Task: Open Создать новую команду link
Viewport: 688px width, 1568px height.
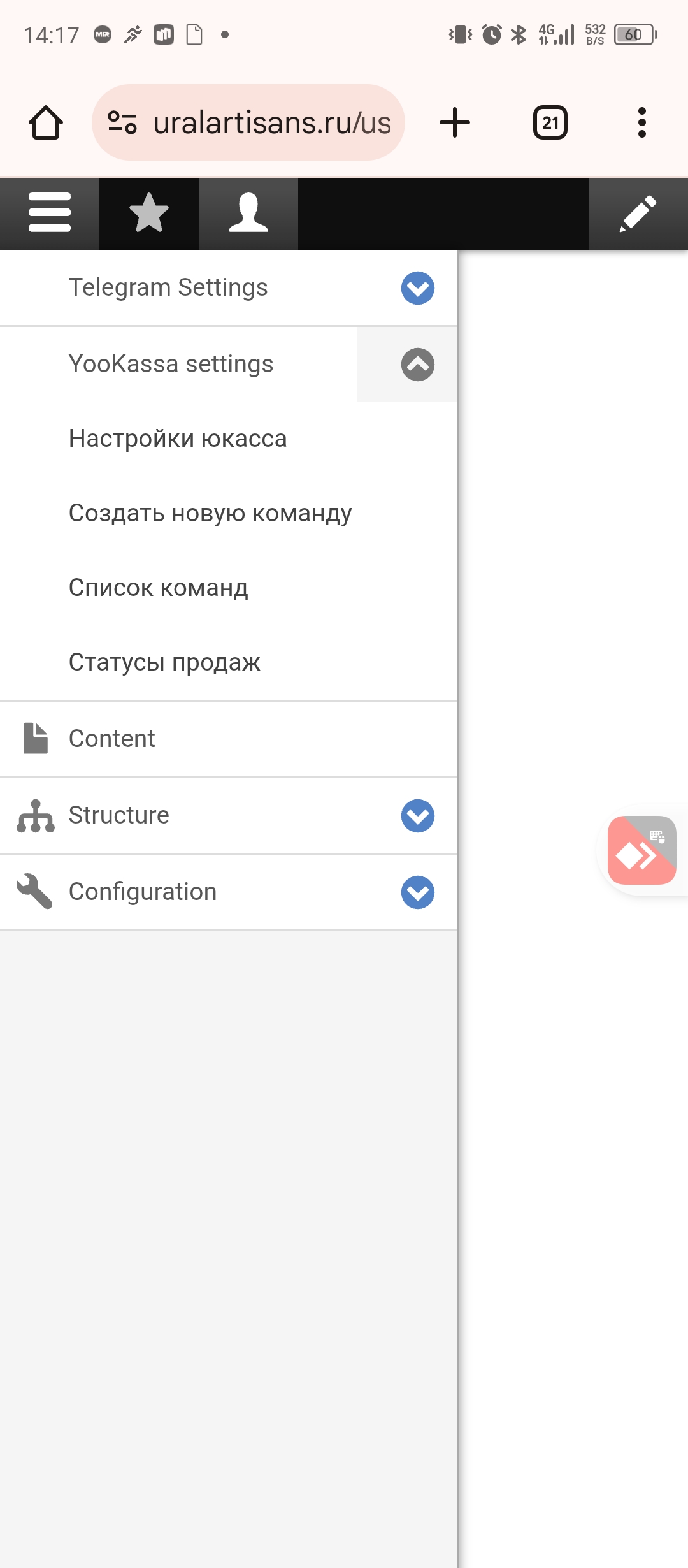Action: click(210, 512)
